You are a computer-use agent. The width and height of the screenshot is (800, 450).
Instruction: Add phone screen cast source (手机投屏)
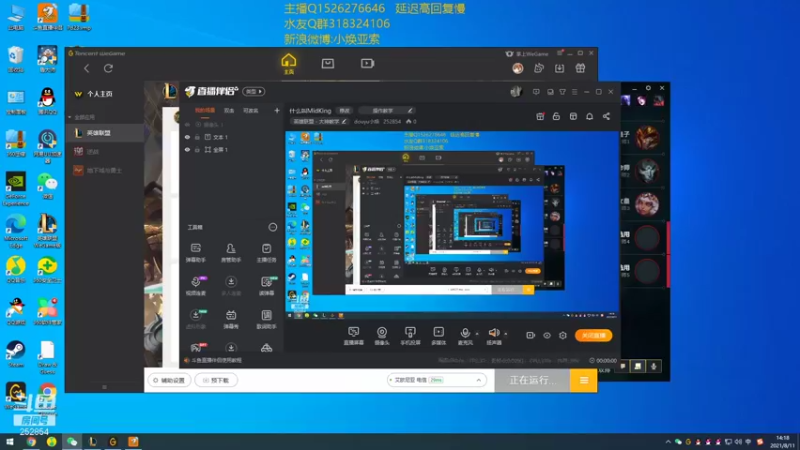[410, 336]
